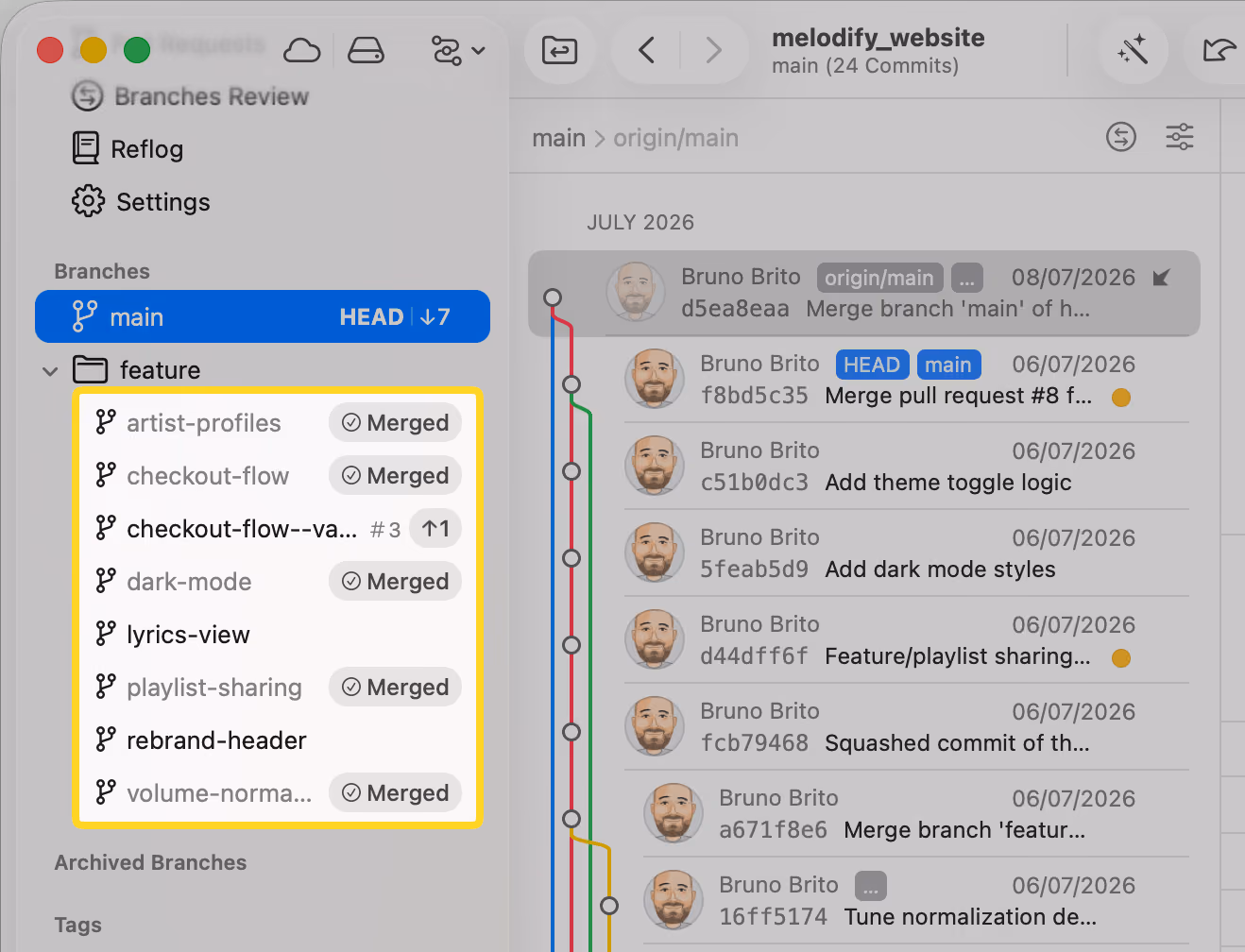Click the Tags section header
The width and height of the screenshot is (1245, 952).
coord(77,925)
